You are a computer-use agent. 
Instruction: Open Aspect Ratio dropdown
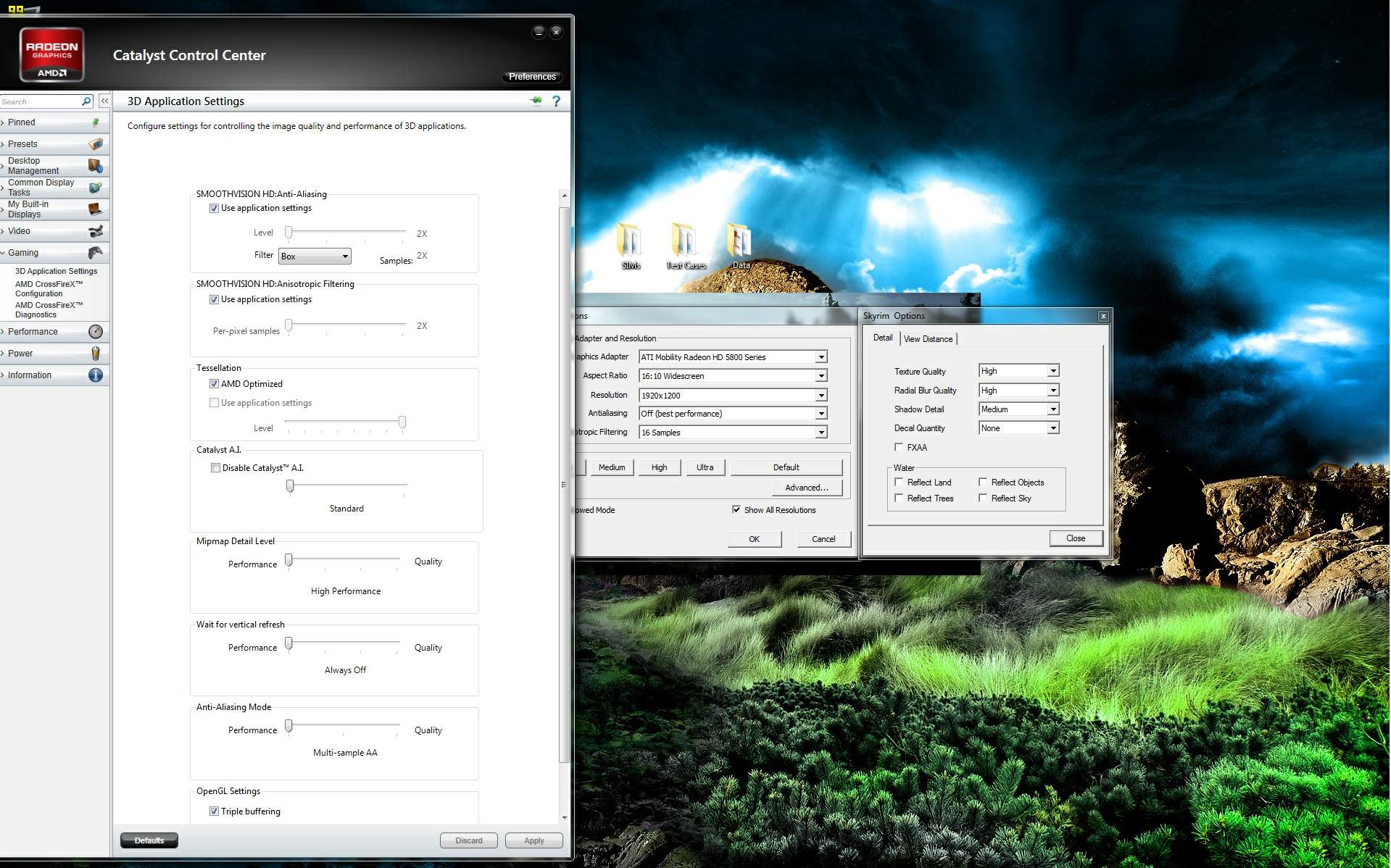[733, 376]
